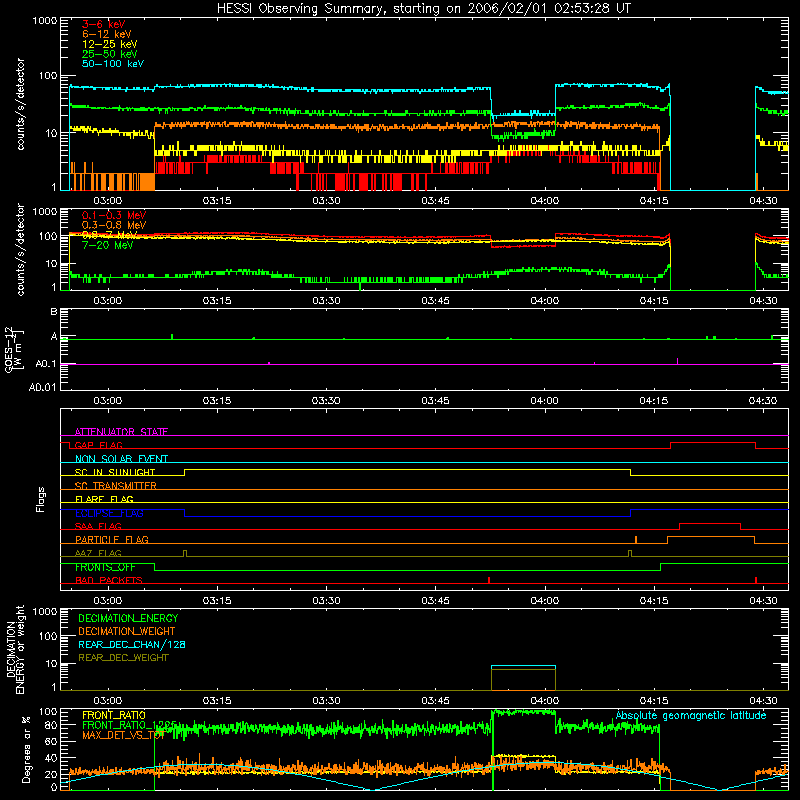Select the REAR_DEC_CHAN/128 legend label
The width and height of the screenshot is (800, 800).
132,644
